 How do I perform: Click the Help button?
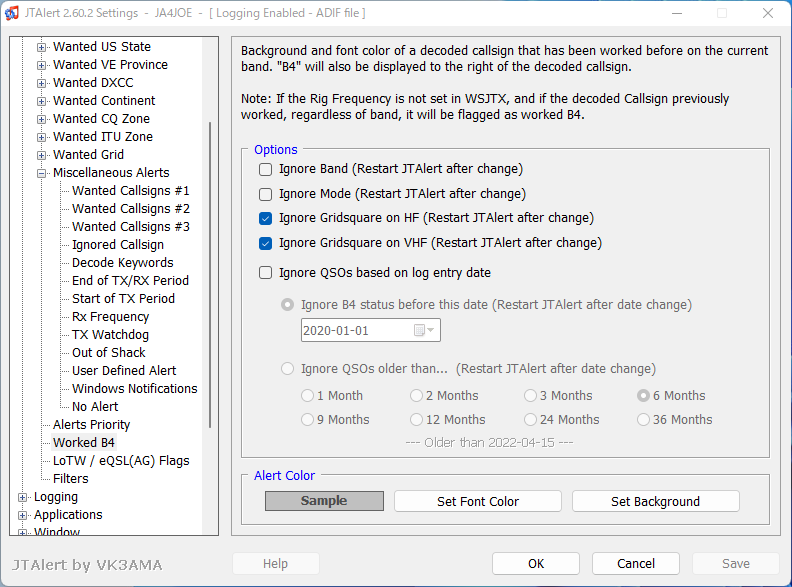(275, 564)
